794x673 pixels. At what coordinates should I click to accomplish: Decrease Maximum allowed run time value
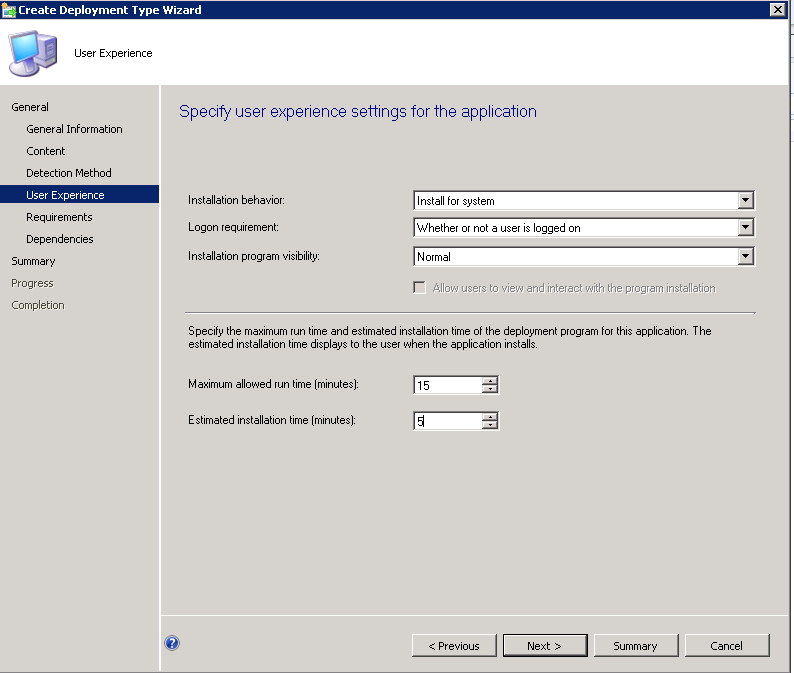[x=490, y=389]
